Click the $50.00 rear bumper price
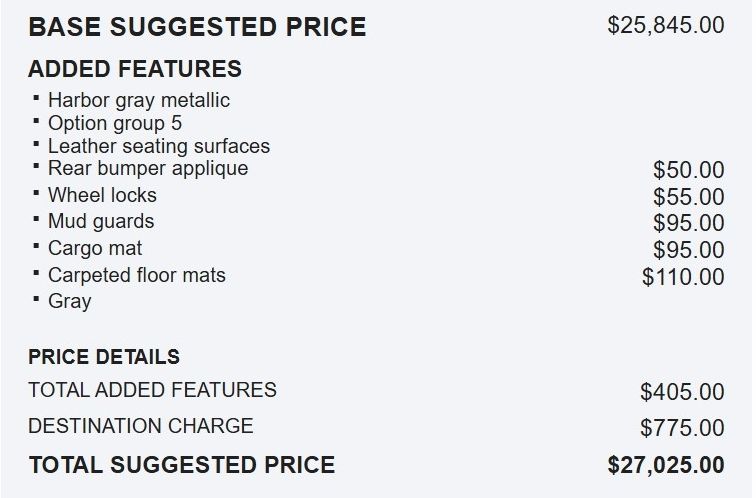 pyautogui.click(x=688, y=170)
